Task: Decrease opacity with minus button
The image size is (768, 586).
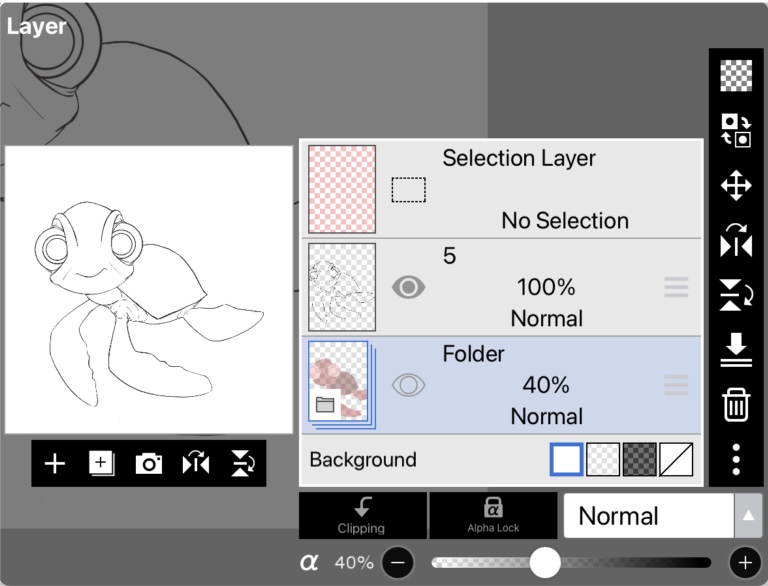Action: pos(398,562)
